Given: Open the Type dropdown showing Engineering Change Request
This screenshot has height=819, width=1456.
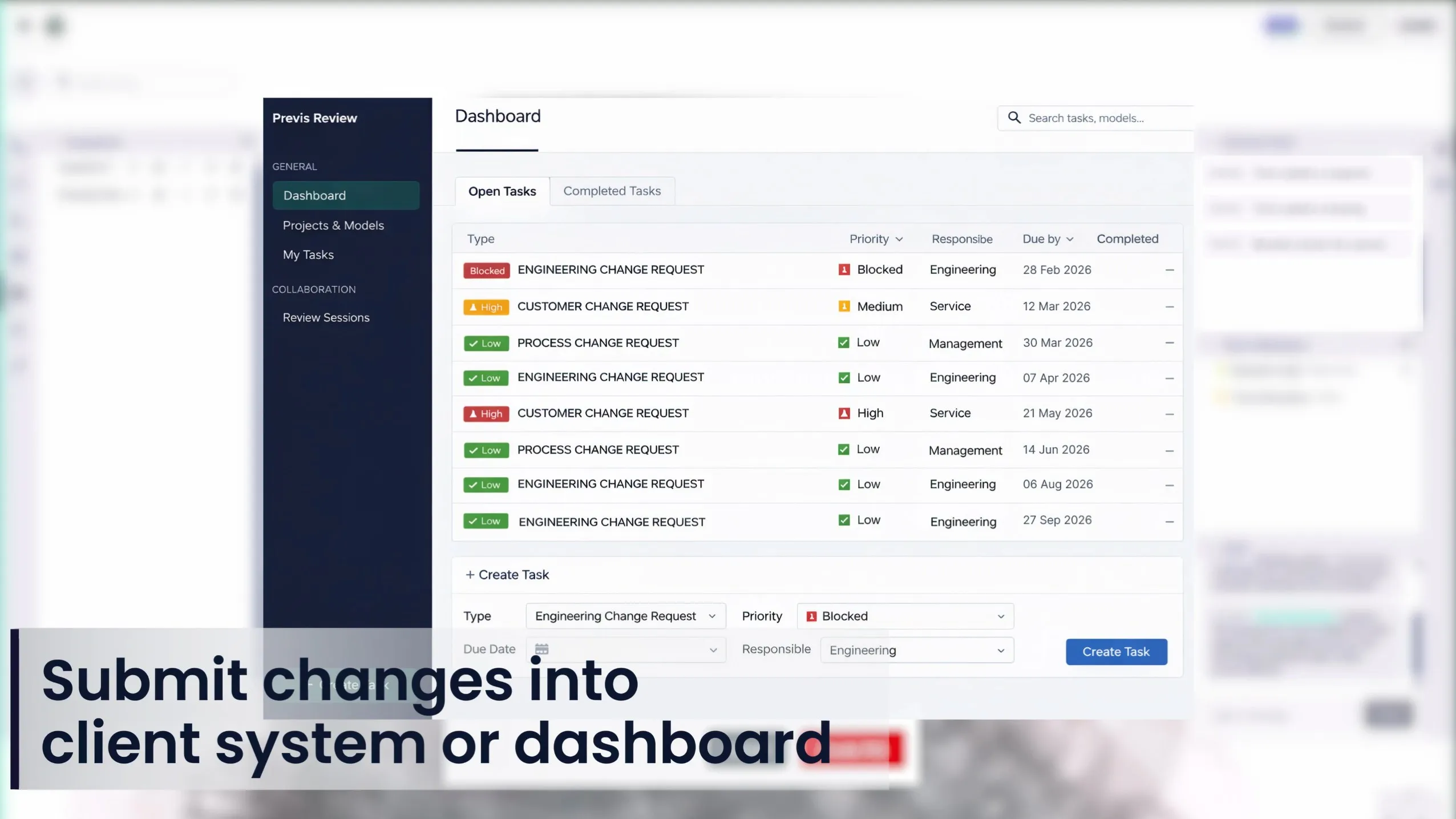Looking at the screenshot, I should (x=625, y=616).
